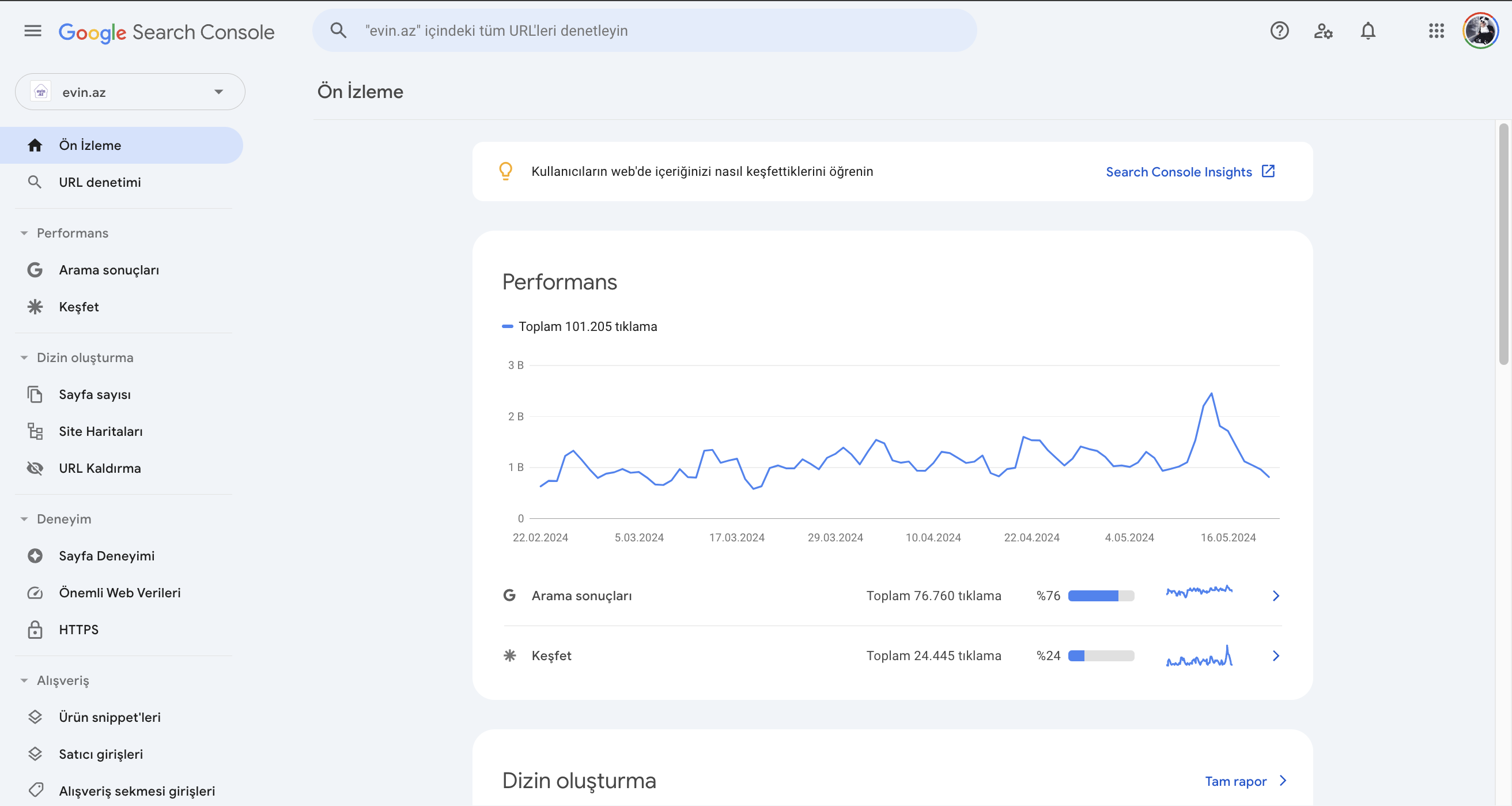
Task: Open Keşfet report via row chevron
Action: [x=1275, y=656]
